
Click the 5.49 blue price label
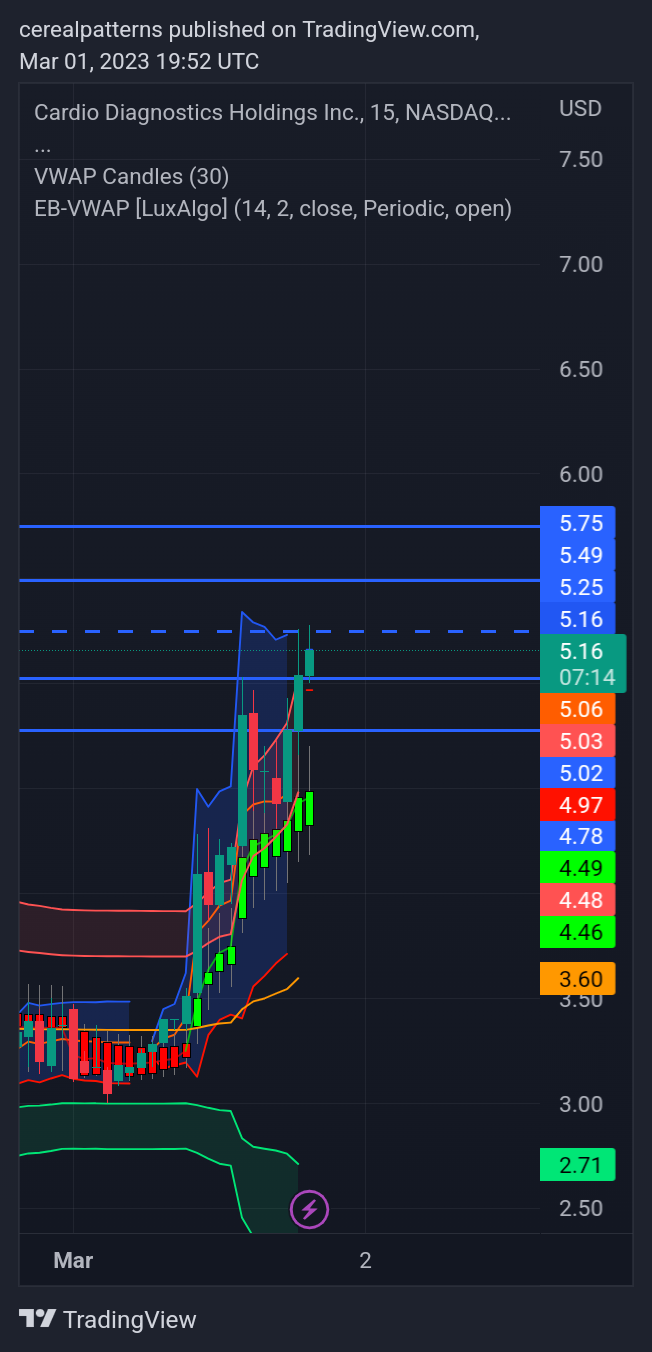(577, 555)
